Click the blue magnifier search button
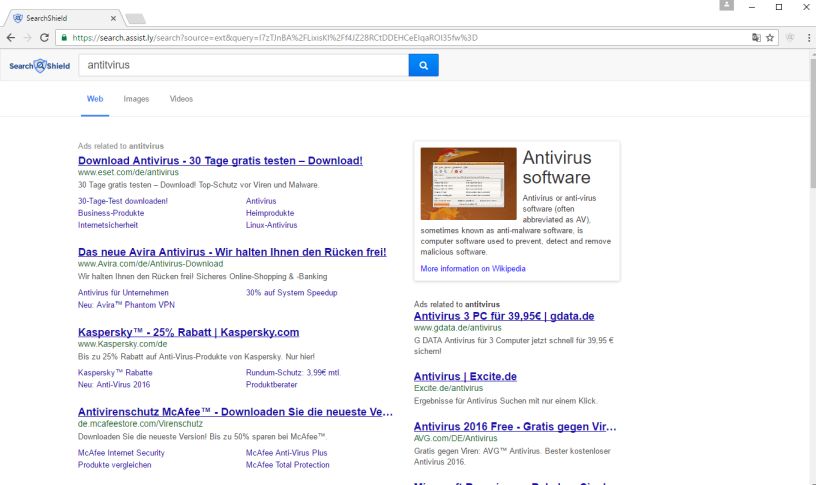Screen dimensions: 816x485 point(424,65)
